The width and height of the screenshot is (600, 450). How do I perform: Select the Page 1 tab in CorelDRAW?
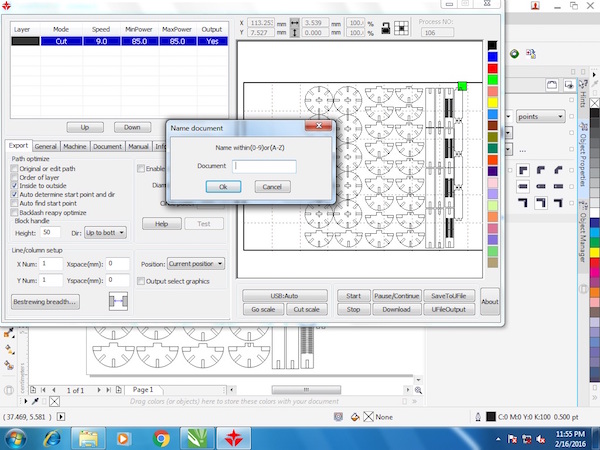click(143, 390)
